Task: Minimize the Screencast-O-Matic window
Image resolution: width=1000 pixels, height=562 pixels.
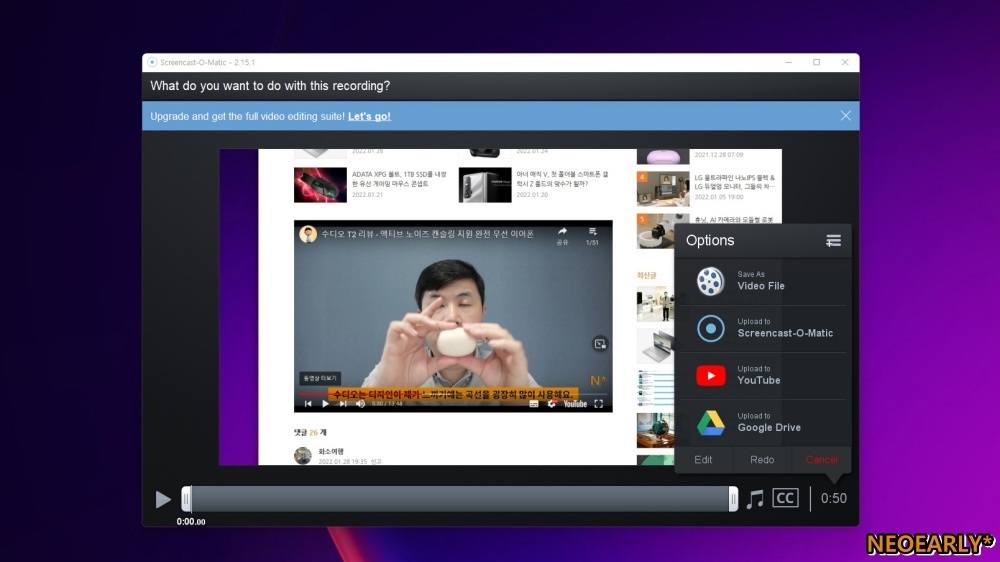Action: pyautogui.click(x=788, y=63)
